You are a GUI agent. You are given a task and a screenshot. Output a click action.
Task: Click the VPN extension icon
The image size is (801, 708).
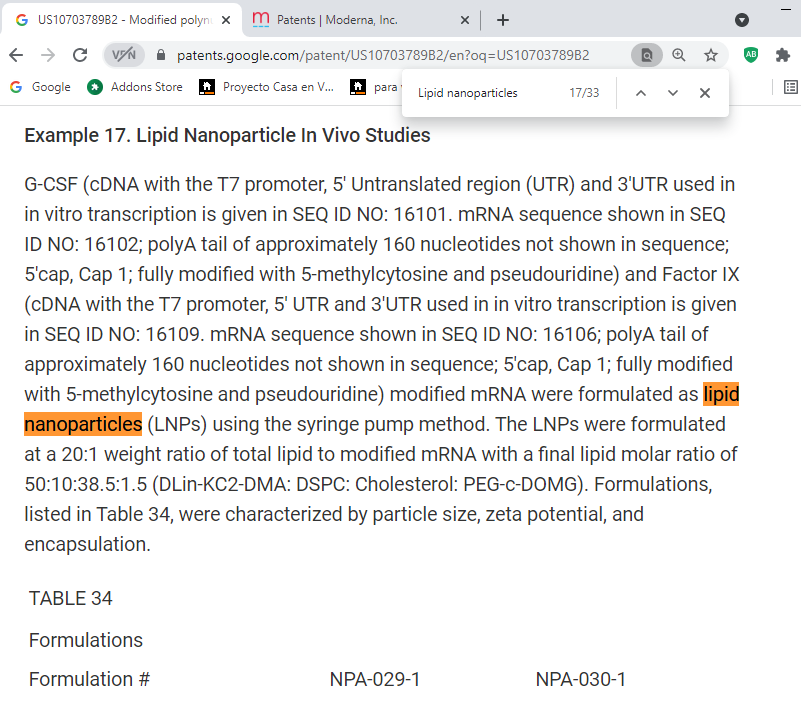[124, 55]
